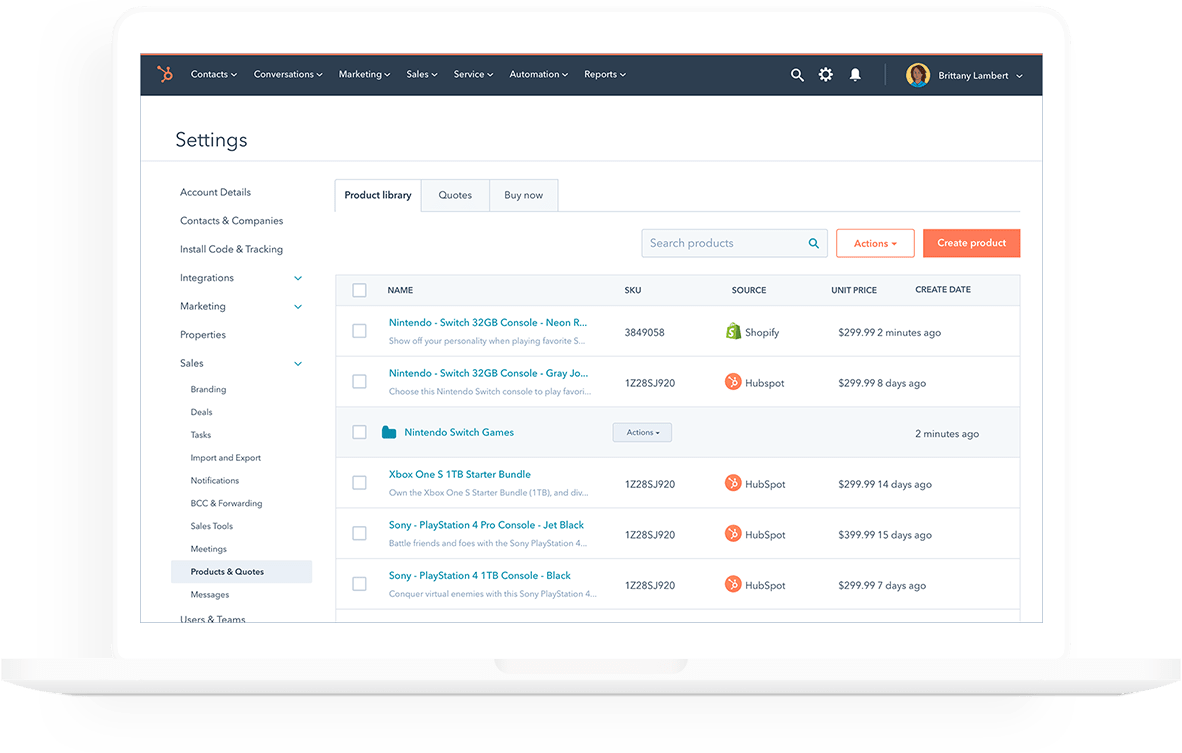Screen dimensions: 1182x753
Task: Open the Marketing menu in the navbar
Action: click(x=364, y=75)
